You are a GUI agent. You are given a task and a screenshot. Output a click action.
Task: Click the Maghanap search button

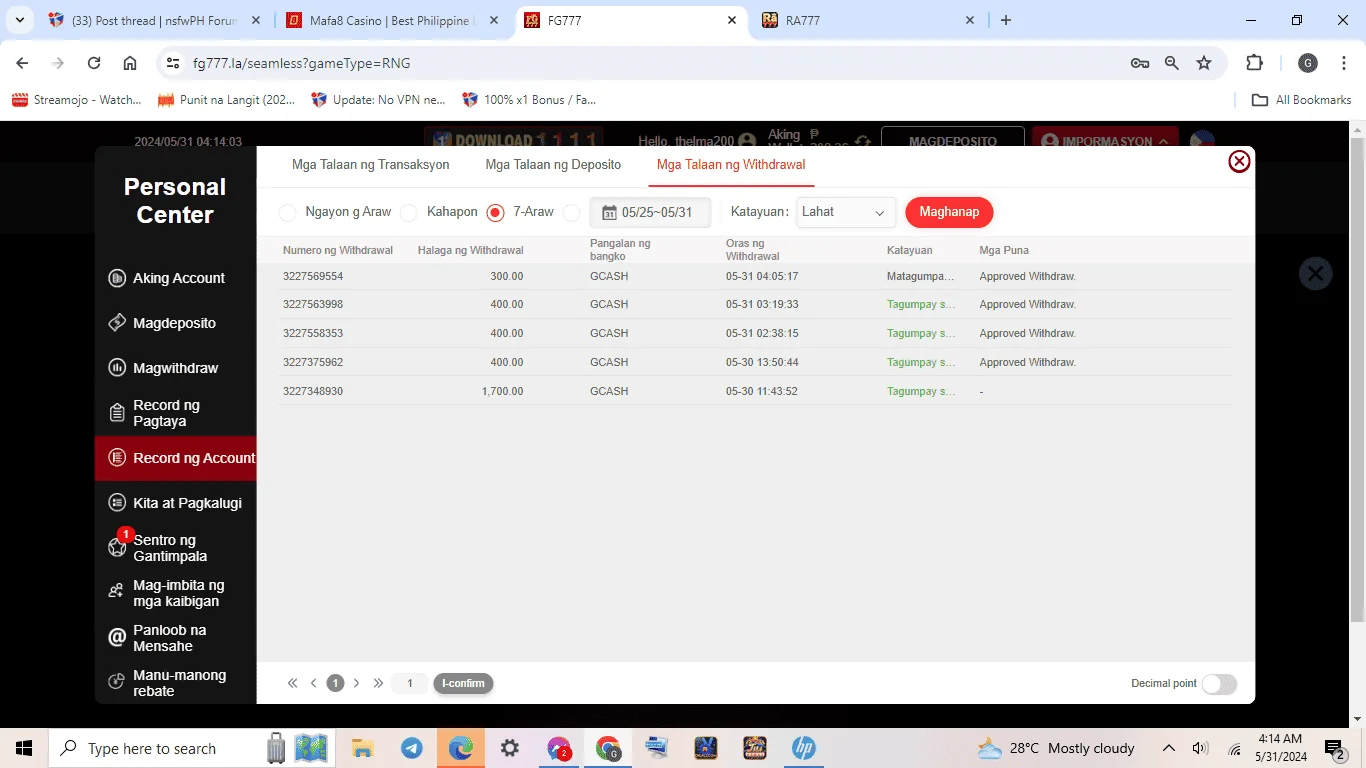tap(949, 212)
